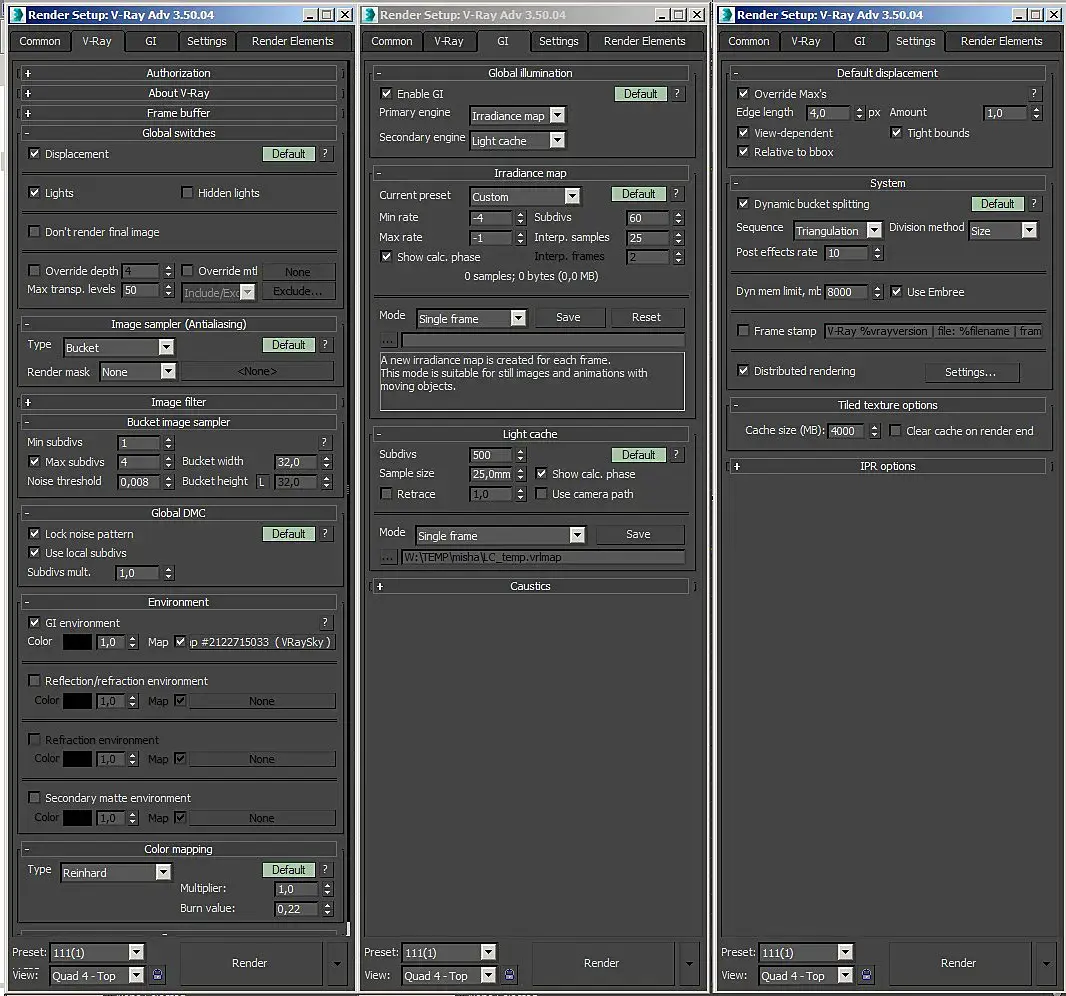Switch to the Settings tab in middle window
This screenshot has height=996, width=1066.
(x=559, y=41)
